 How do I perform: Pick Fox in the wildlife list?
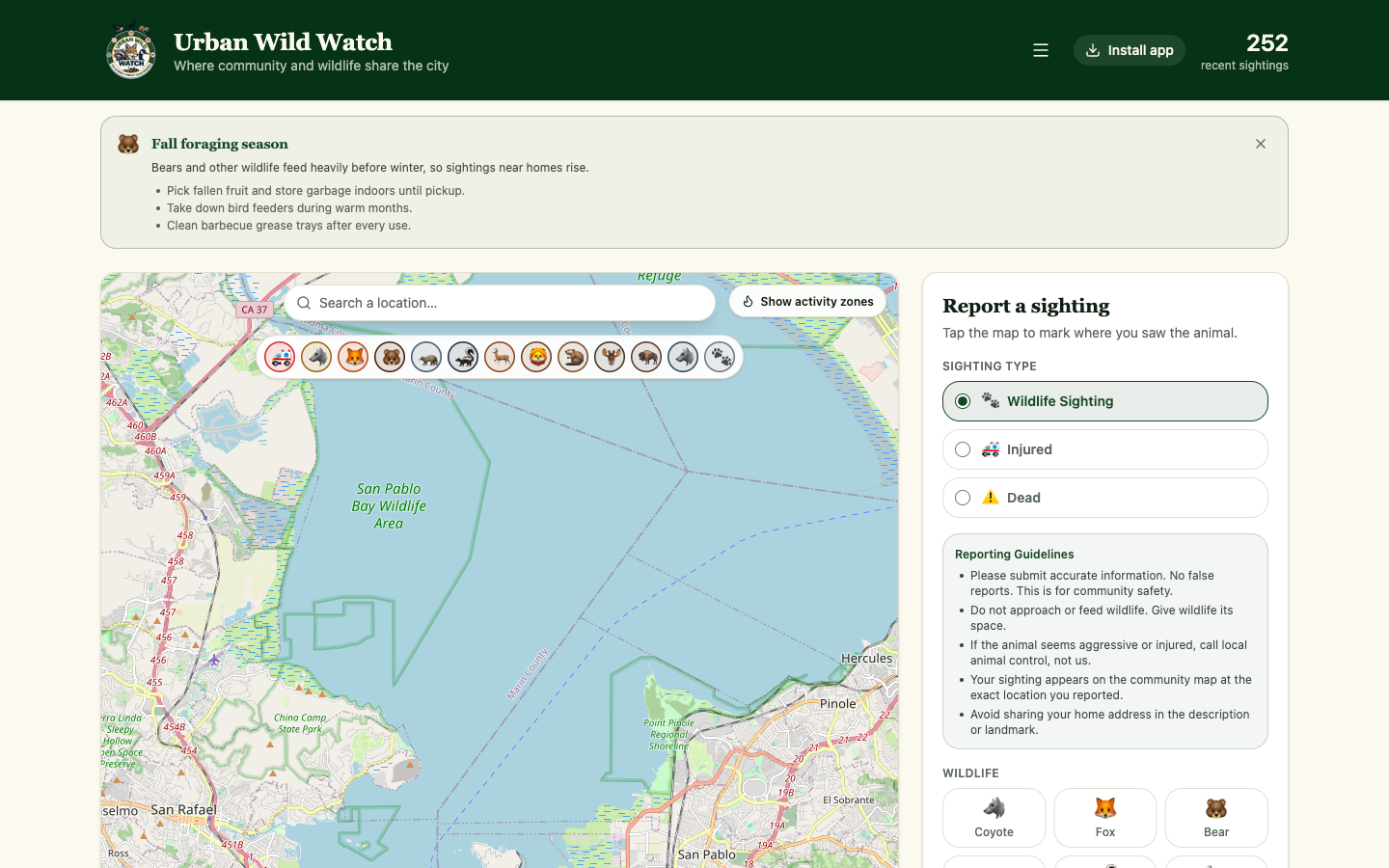[x=1105, y=818]
